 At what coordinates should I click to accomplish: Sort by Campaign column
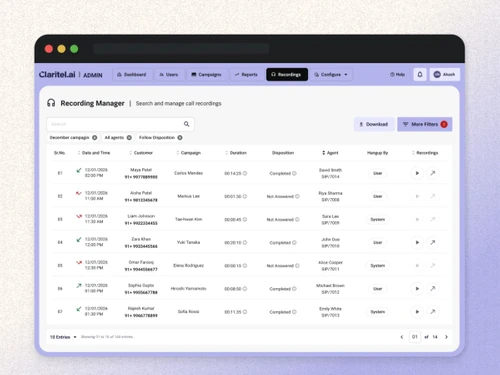(189, 153)
